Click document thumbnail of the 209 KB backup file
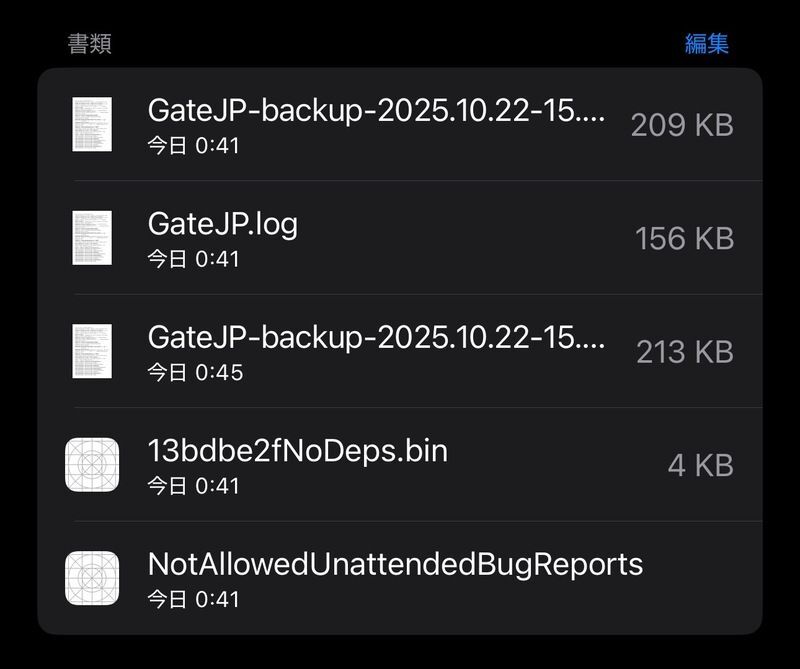 click(x=92, y=124)
